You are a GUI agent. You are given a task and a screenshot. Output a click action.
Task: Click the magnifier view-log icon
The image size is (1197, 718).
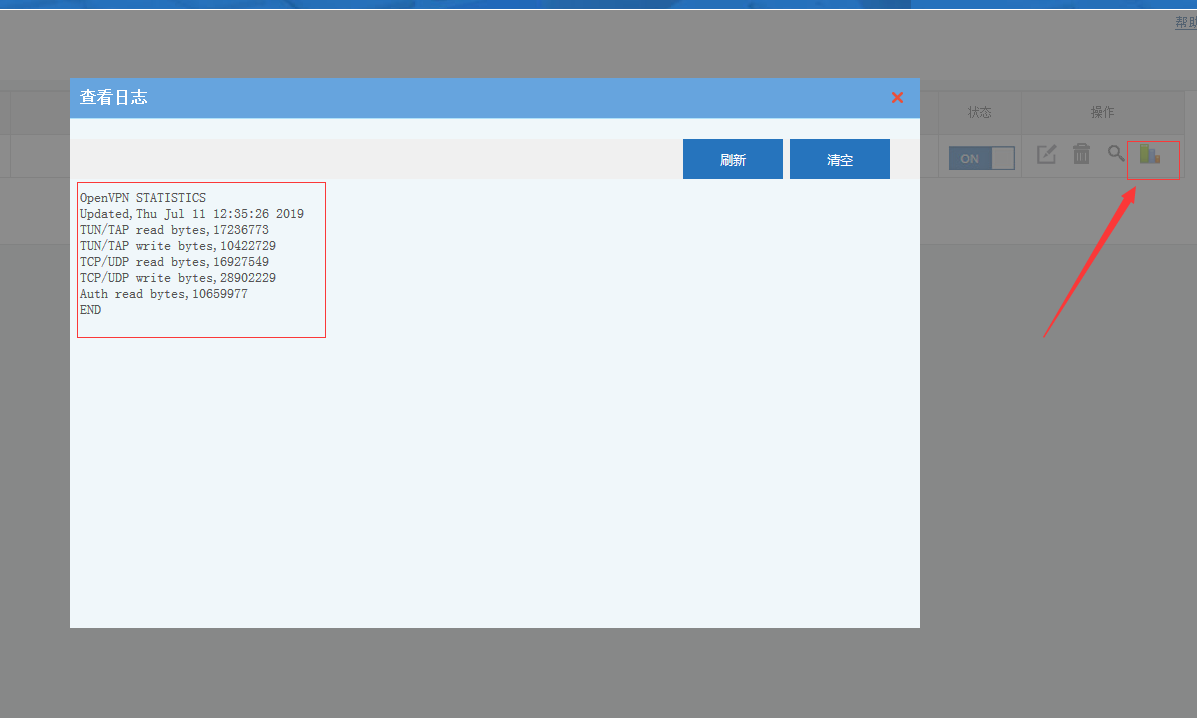1116,154
